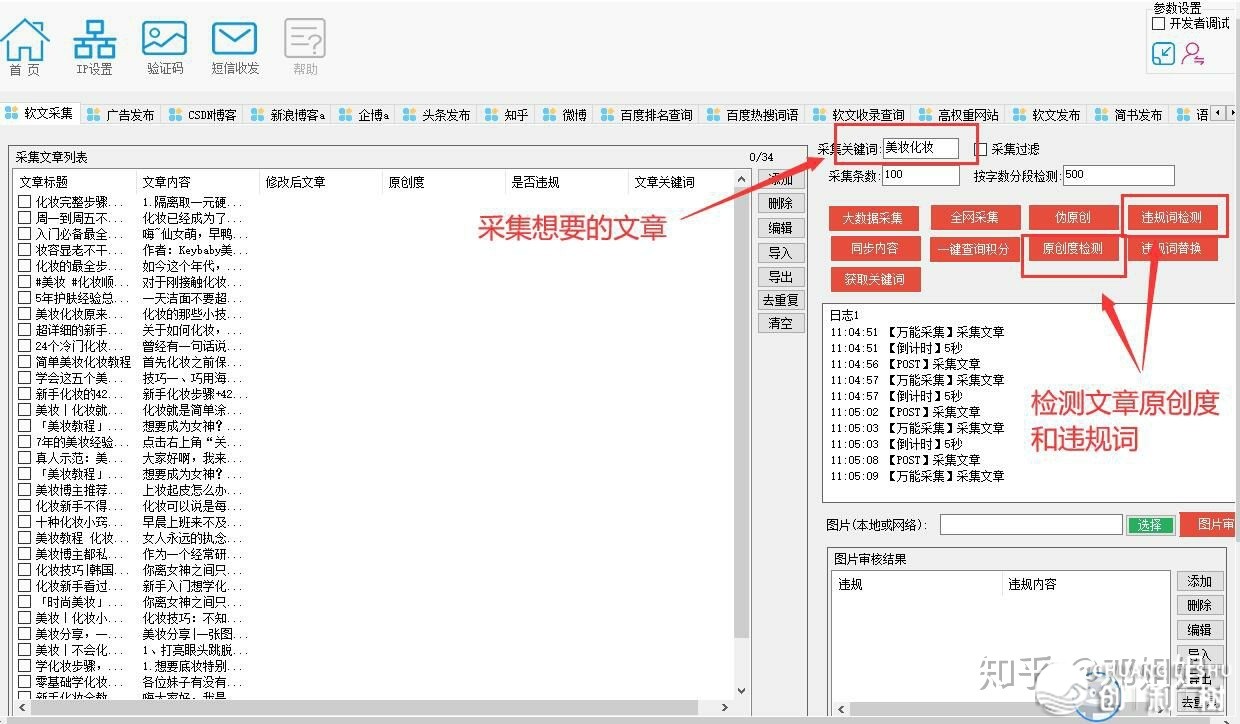
Task: Focus the 采集关键词 input field
Action: pos(920,148)
